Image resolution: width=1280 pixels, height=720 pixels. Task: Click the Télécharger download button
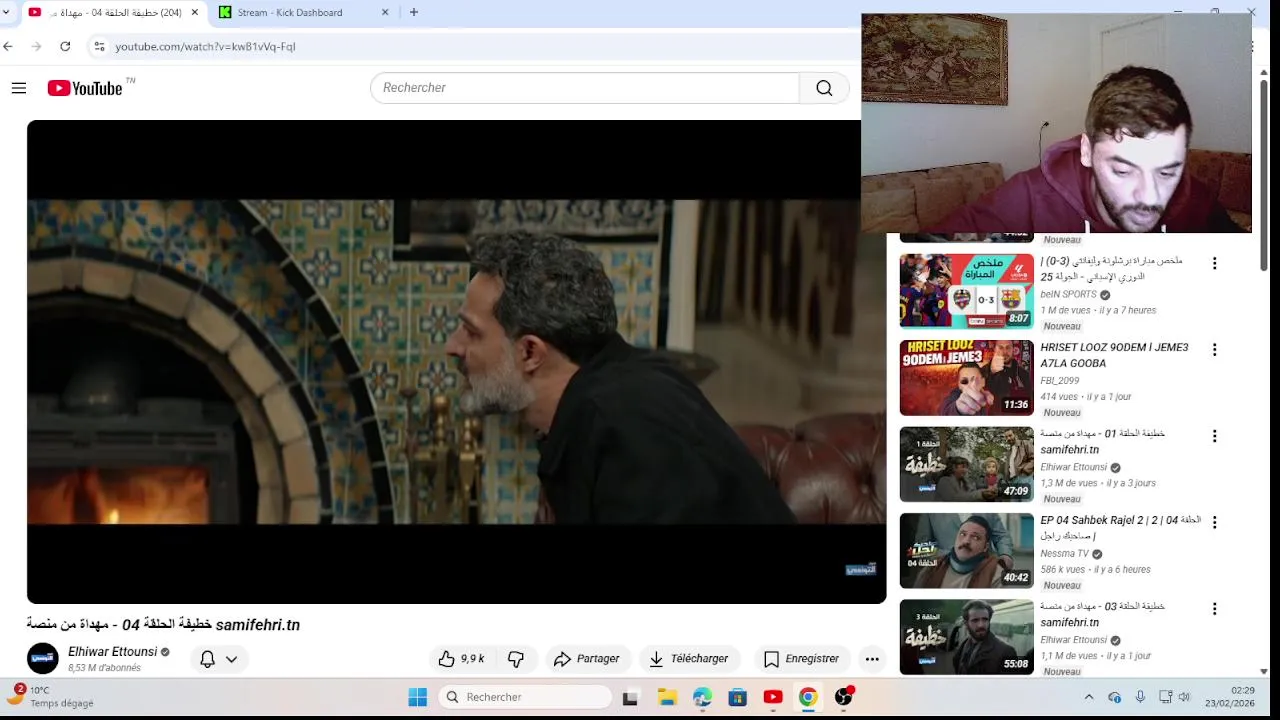[x=689, y=659]
